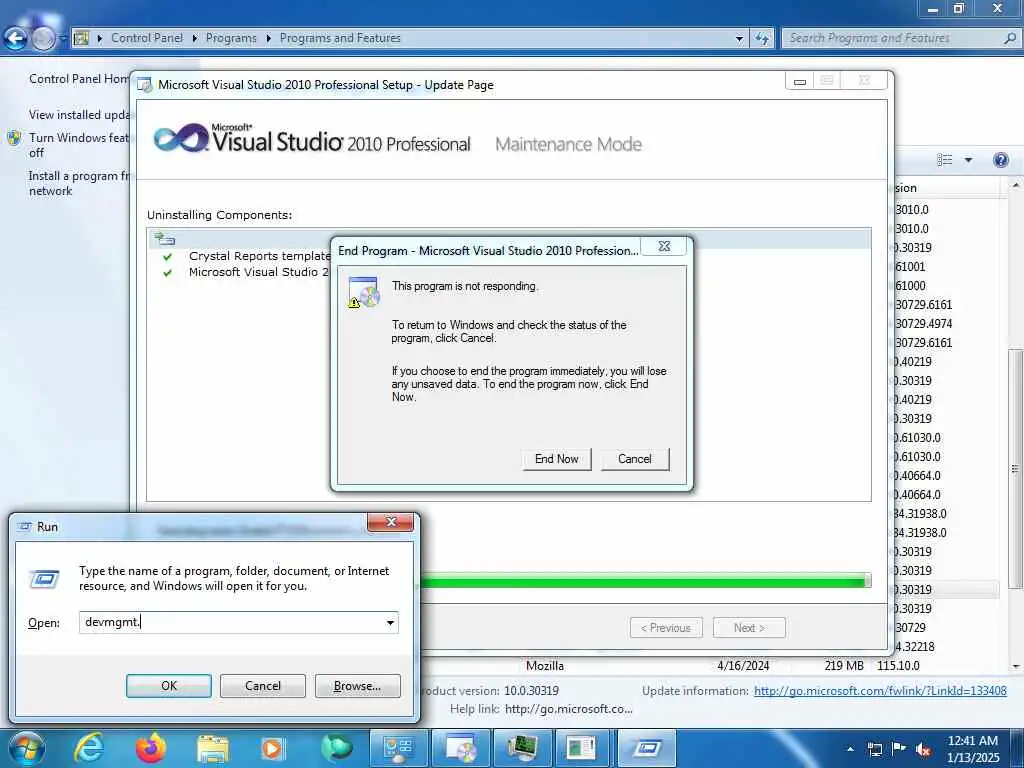Click the shield icon beside Windows features

[x=14, y=138]
